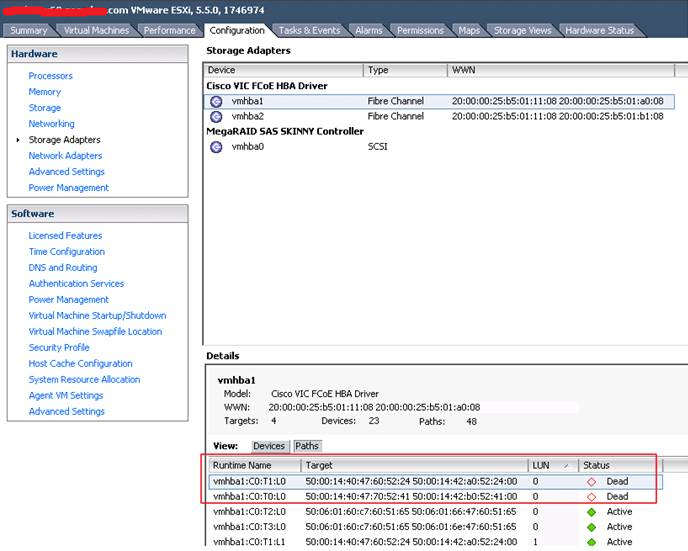Open Power Management under Software
688x551 pixels.
click(x=68, y=300)
